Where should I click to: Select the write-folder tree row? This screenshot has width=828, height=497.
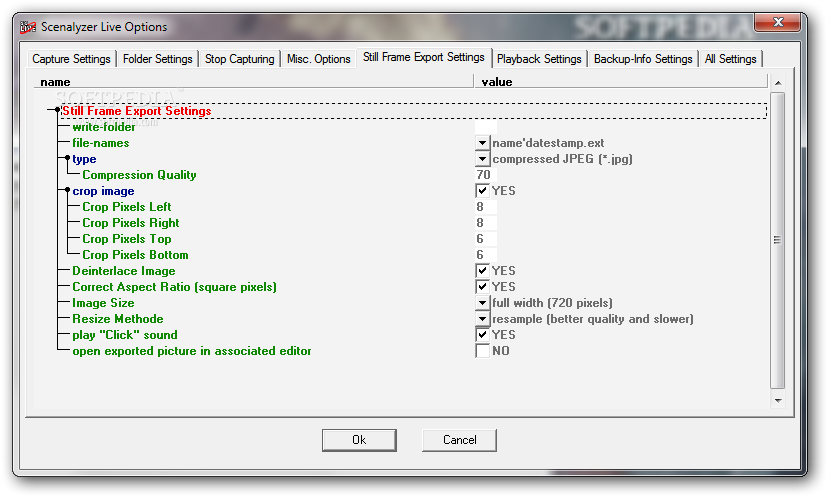[x=104, y=127]
